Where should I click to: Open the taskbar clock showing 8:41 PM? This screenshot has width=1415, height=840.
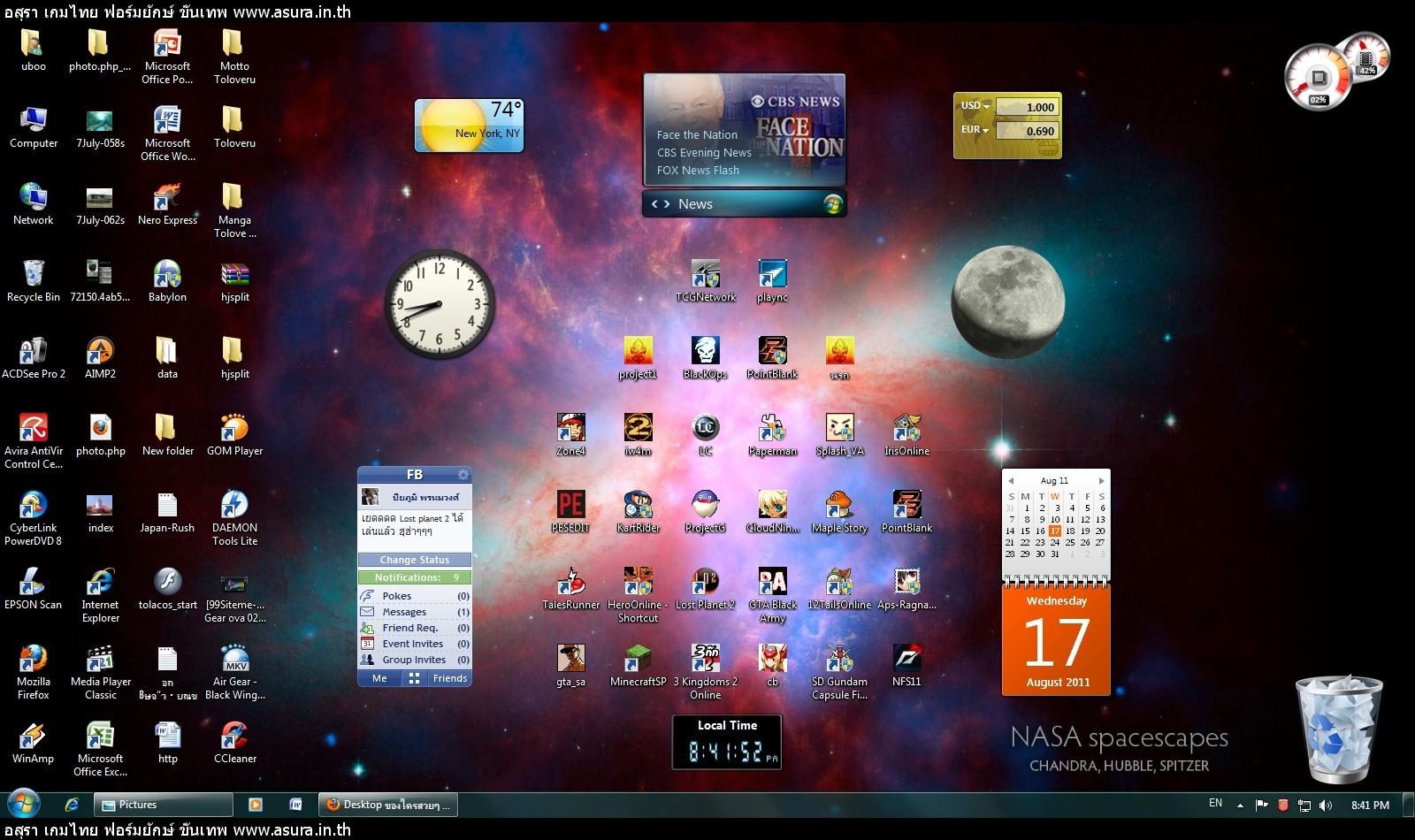[1370, 806]
